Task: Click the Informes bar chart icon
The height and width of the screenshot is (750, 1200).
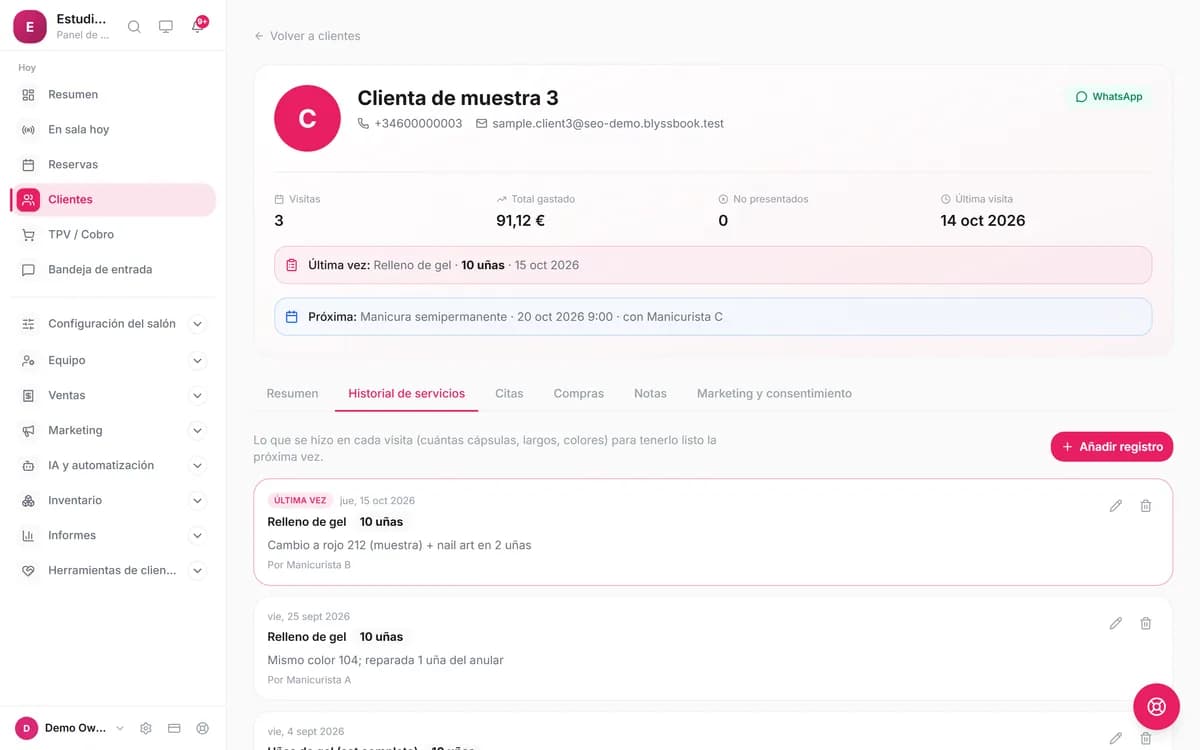Action: tap(28, 535)
